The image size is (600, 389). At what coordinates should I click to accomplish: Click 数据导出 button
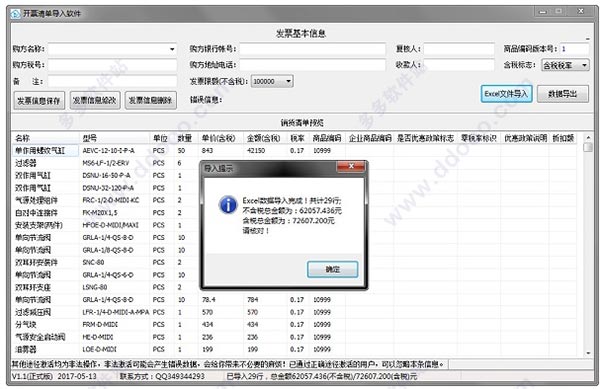(x=562, y=94)
